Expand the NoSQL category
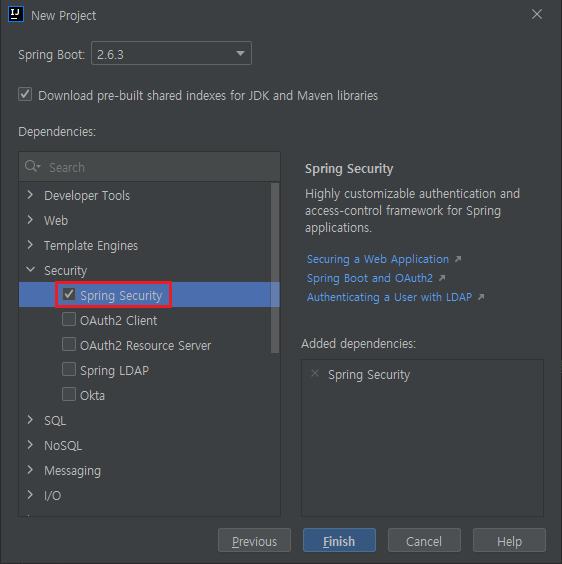This screenshot has height=564, width=562. coord(31,445)
